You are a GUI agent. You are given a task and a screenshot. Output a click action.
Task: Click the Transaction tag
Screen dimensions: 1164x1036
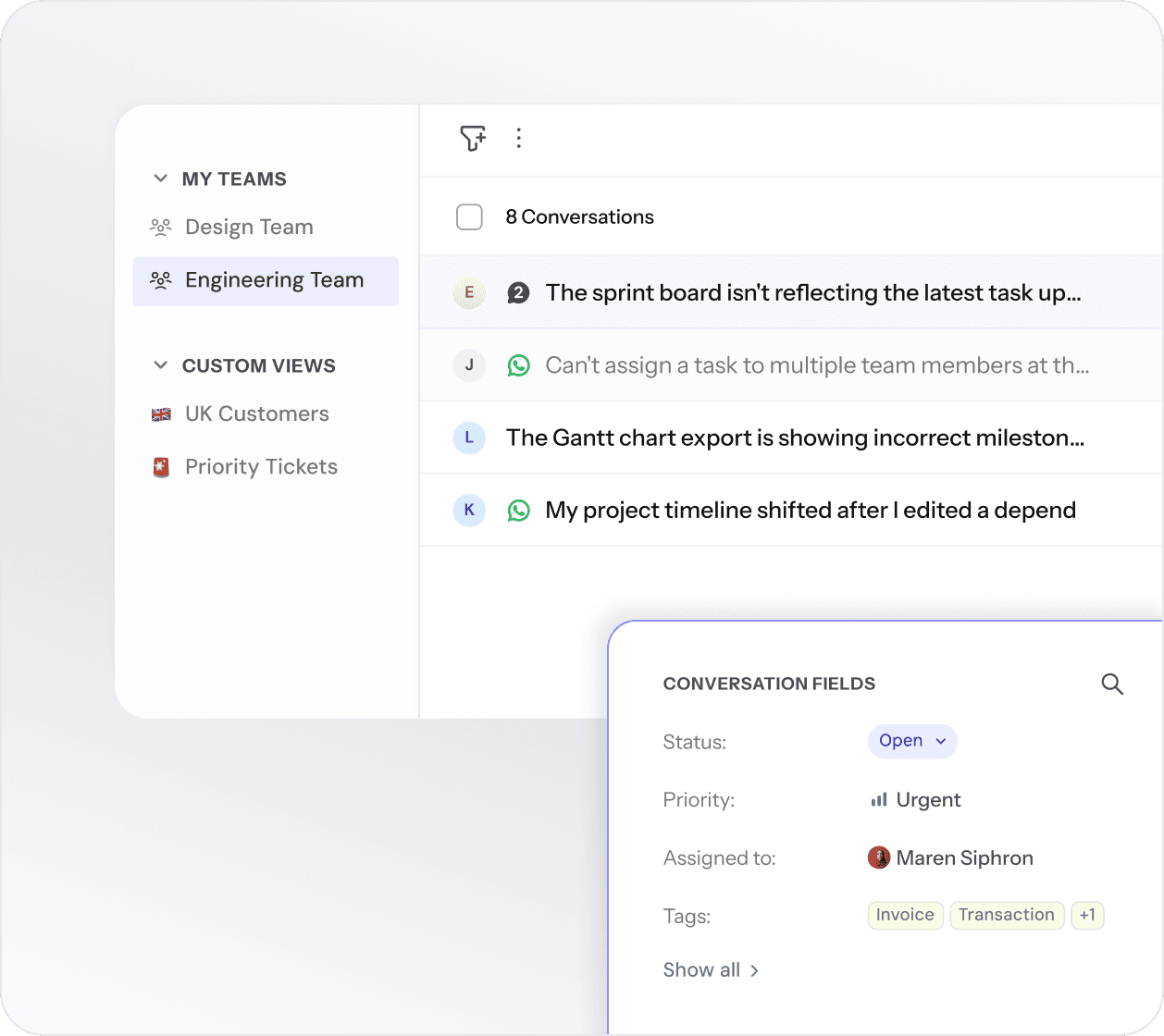point(1007,915)
